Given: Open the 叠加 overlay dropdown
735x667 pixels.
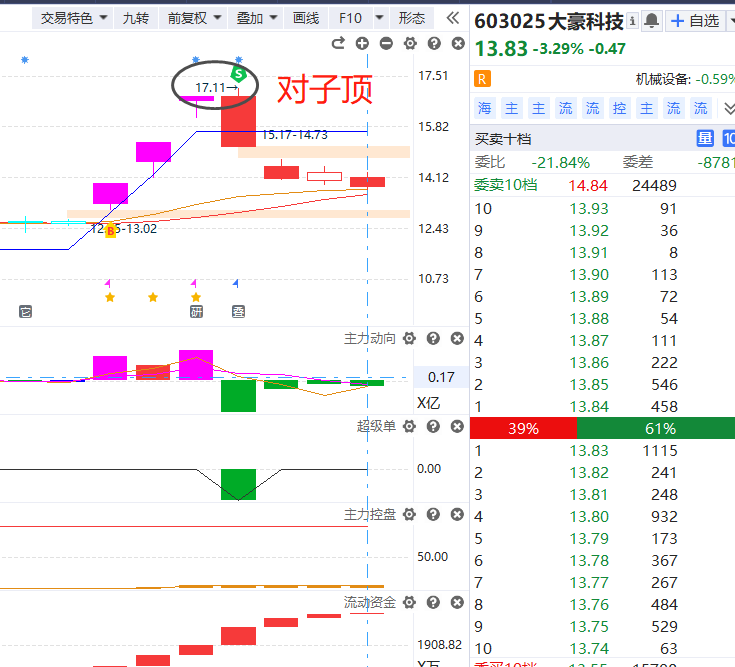Looking at the screenshot, I should pos(256,18).
